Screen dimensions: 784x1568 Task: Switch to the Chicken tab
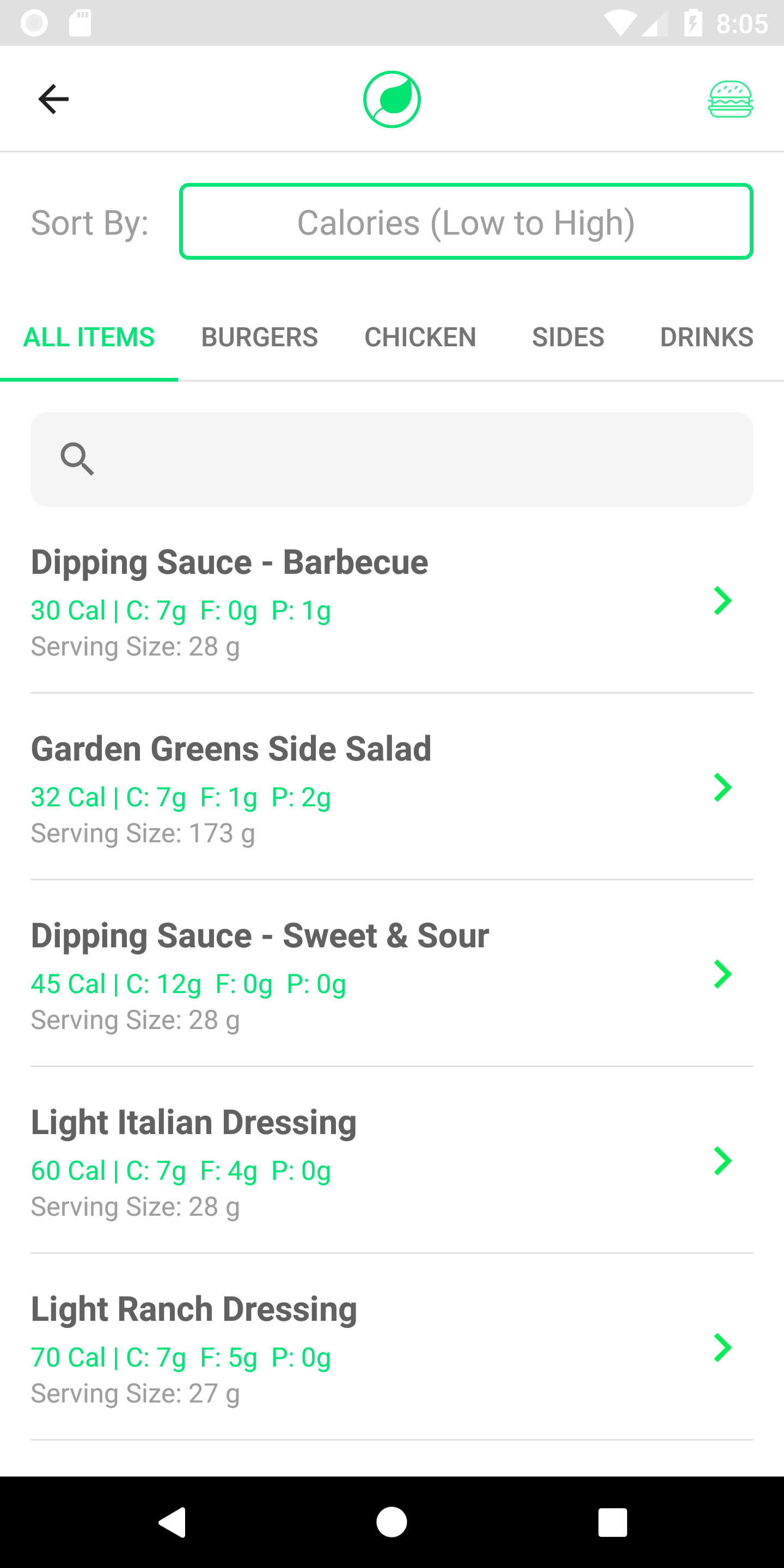pyautogui.click(x=420, y=337)
